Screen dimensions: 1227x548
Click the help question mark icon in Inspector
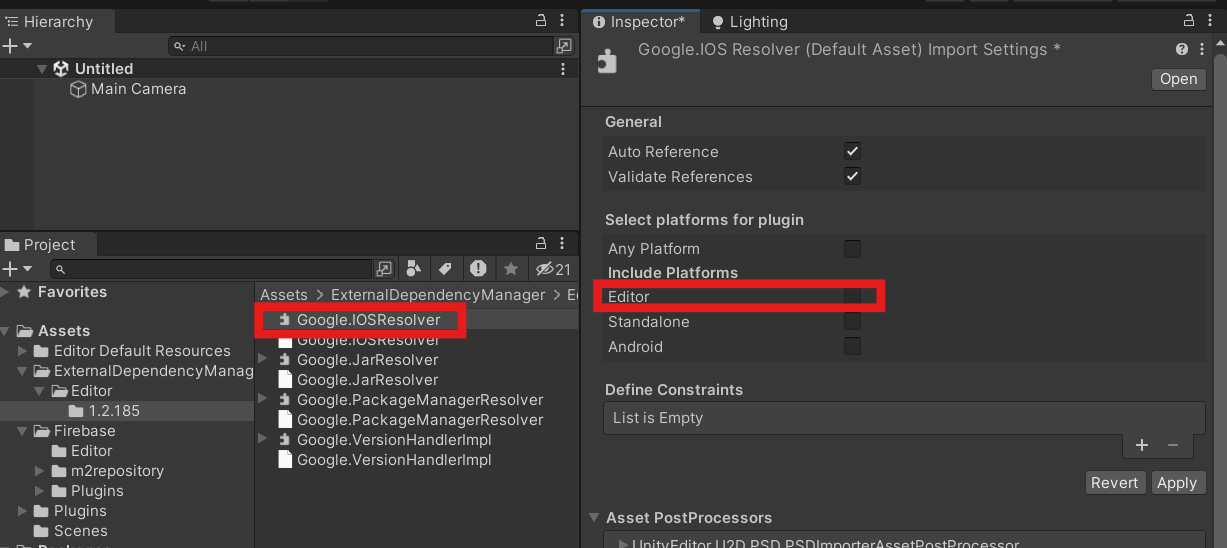tap(1182, 49)
